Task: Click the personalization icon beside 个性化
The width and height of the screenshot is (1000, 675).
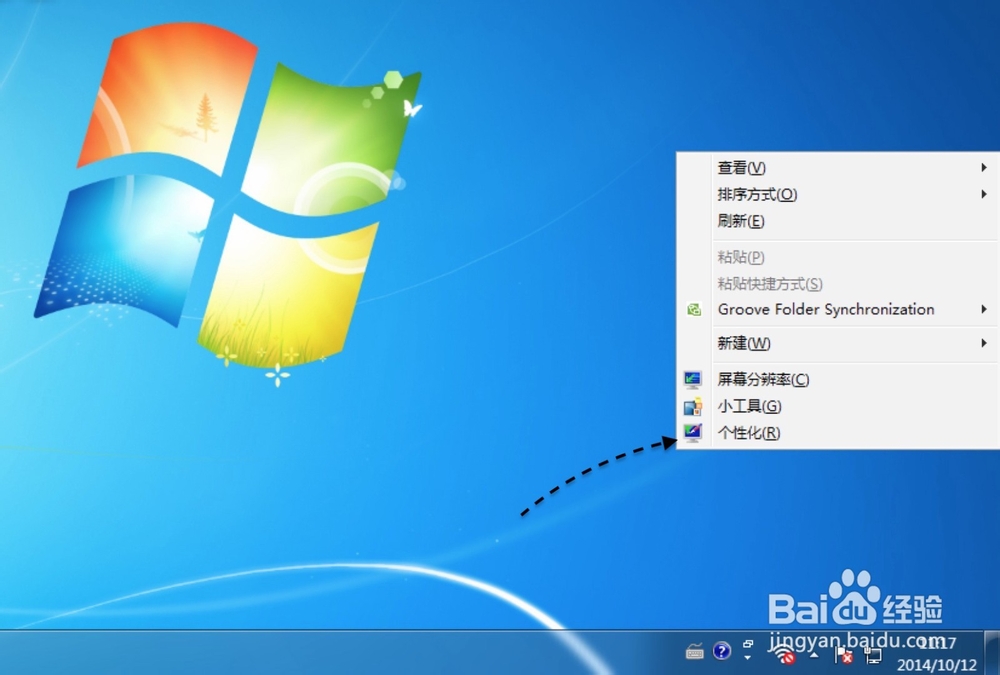Action: pyautogui.click(x=693, y=433)
